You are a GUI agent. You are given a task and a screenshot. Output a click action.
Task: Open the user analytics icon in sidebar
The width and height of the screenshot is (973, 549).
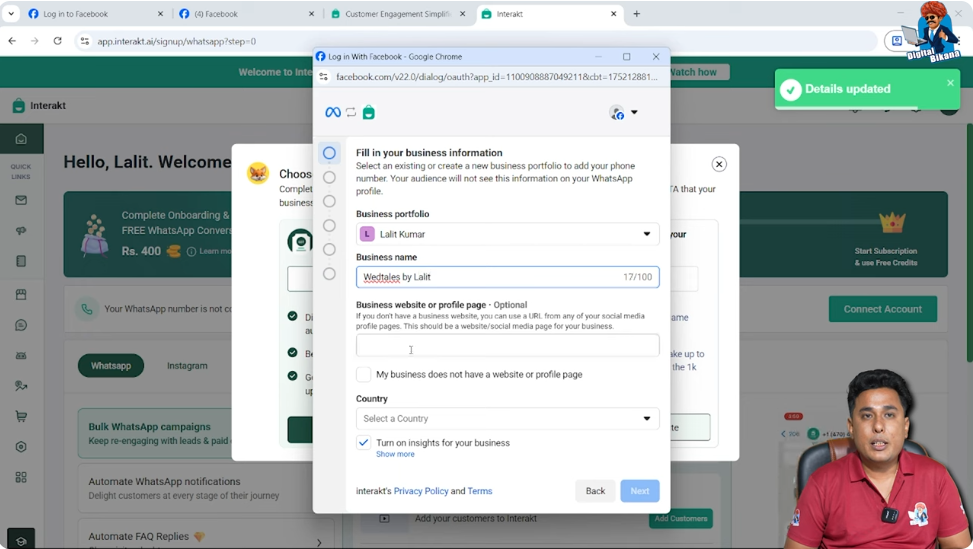pyautogui.click(x=21, y=386)
